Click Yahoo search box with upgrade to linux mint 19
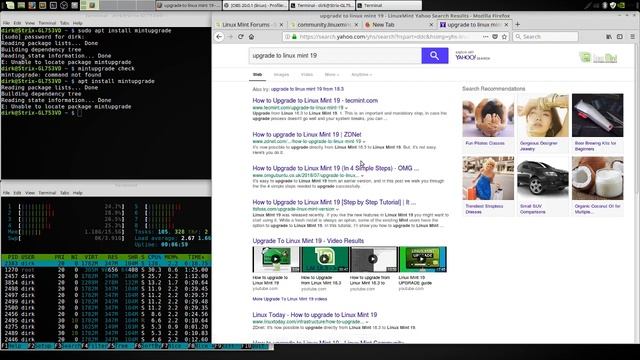 point(335,56)
